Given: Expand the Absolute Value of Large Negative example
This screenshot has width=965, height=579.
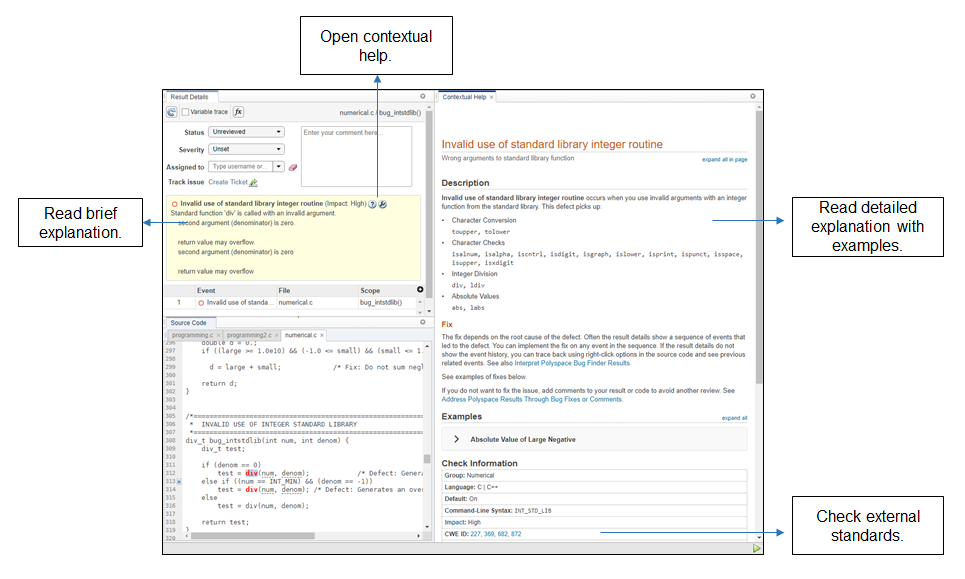Looking at the screenshot, I should click(x=455, y=437).
